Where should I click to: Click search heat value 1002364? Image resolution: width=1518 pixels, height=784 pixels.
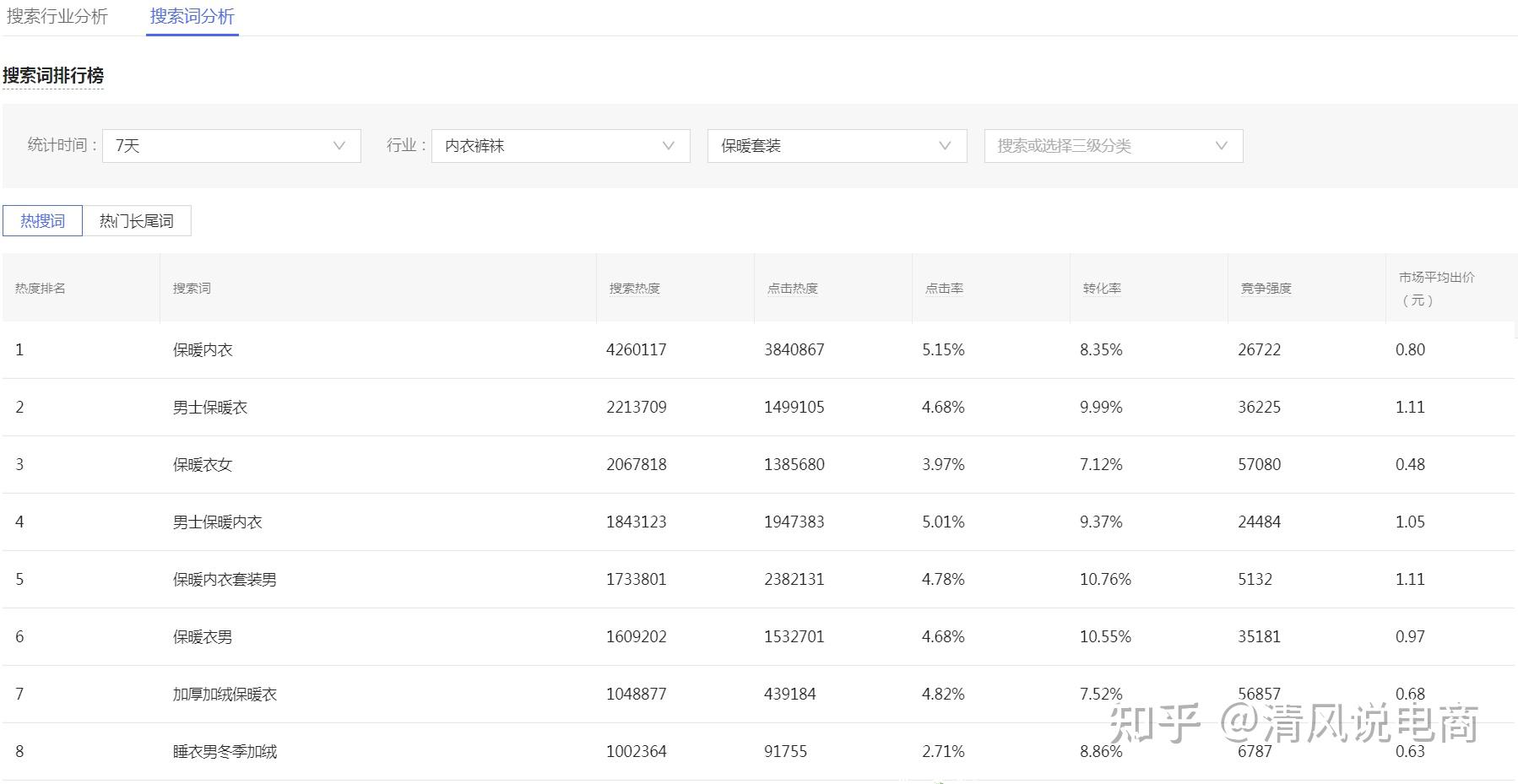pos(637,752)
